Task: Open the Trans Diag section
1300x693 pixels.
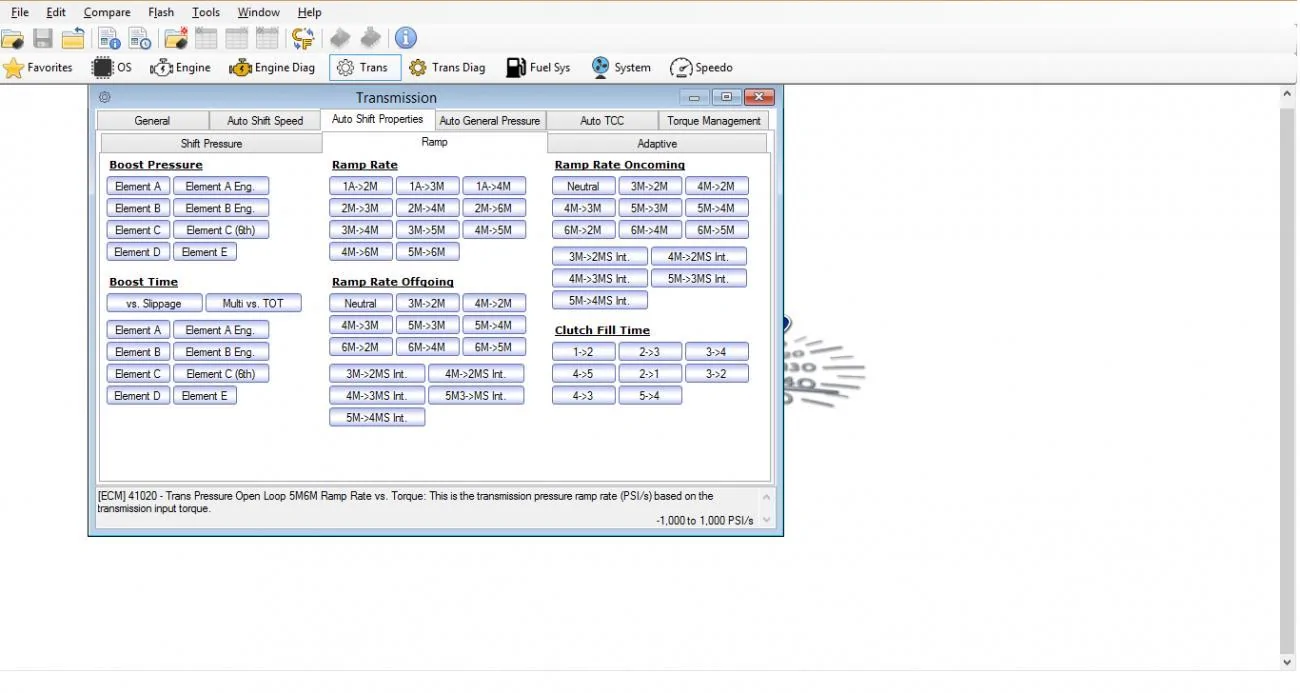Action: click(446, 68)
